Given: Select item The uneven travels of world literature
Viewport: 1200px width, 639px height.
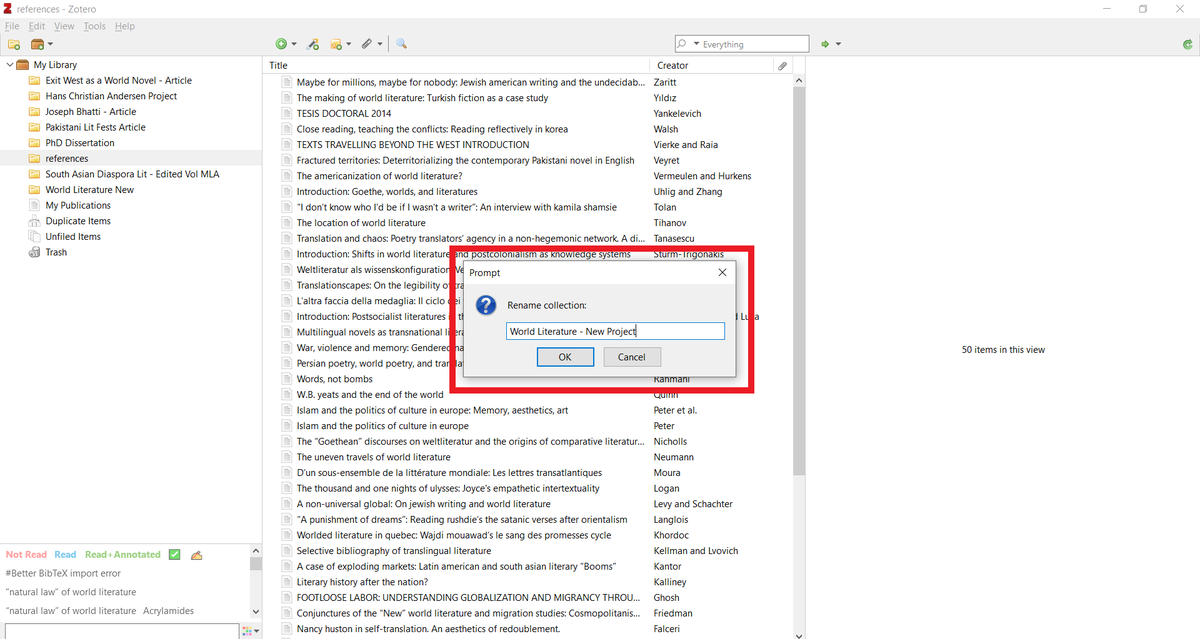Looking at the screenshot, I should (373, 457).
